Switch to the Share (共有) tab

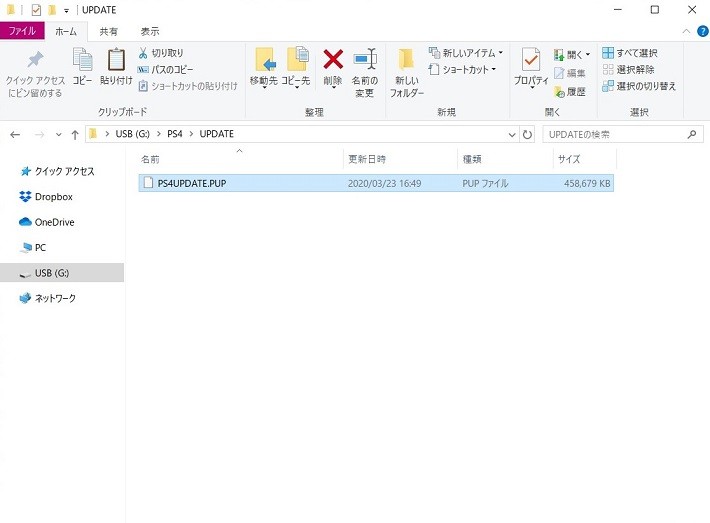108,31
